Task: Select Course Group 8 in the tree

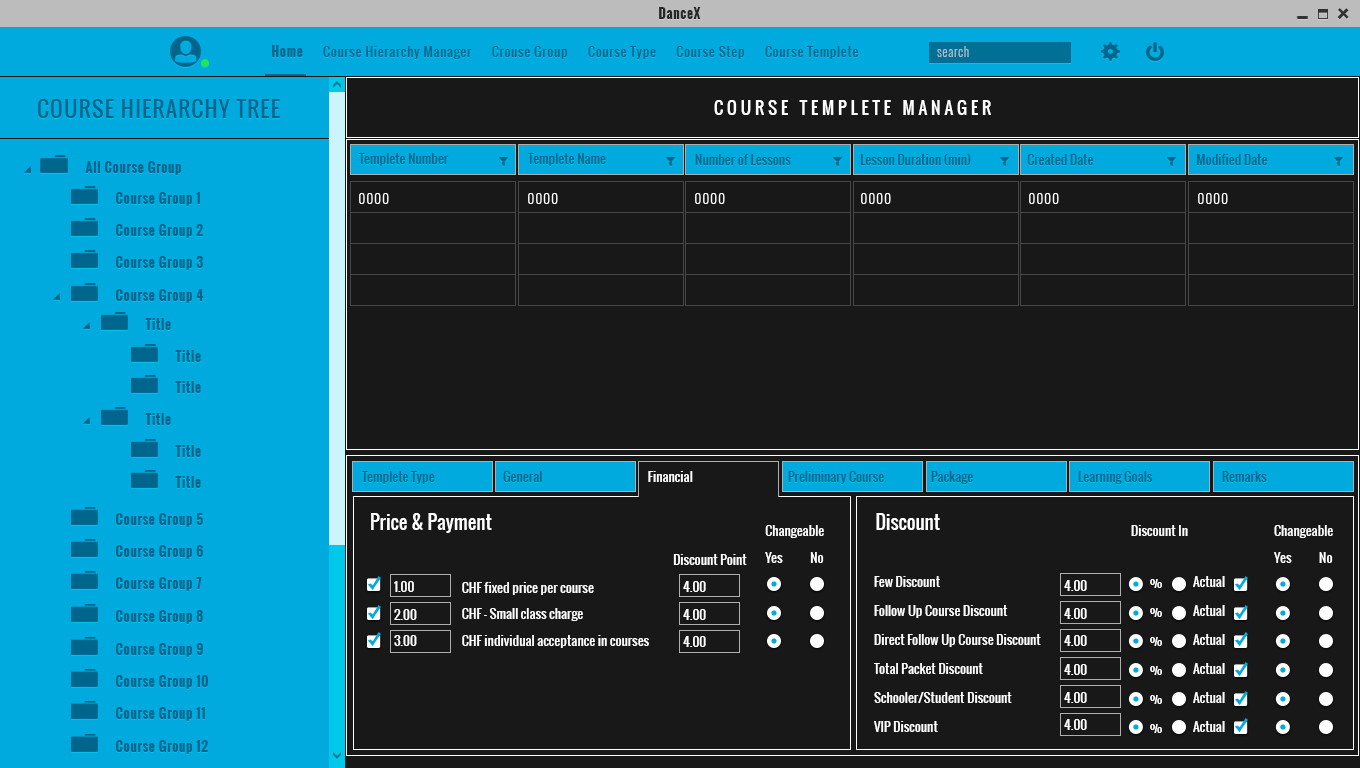Action: [159, 616]
